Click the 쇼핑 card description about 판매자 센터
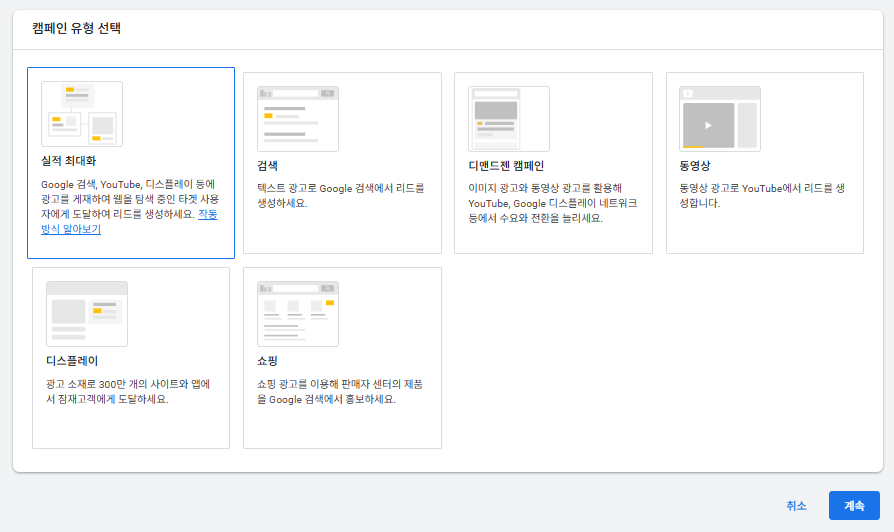894x532 pixels. pos(340,391)
